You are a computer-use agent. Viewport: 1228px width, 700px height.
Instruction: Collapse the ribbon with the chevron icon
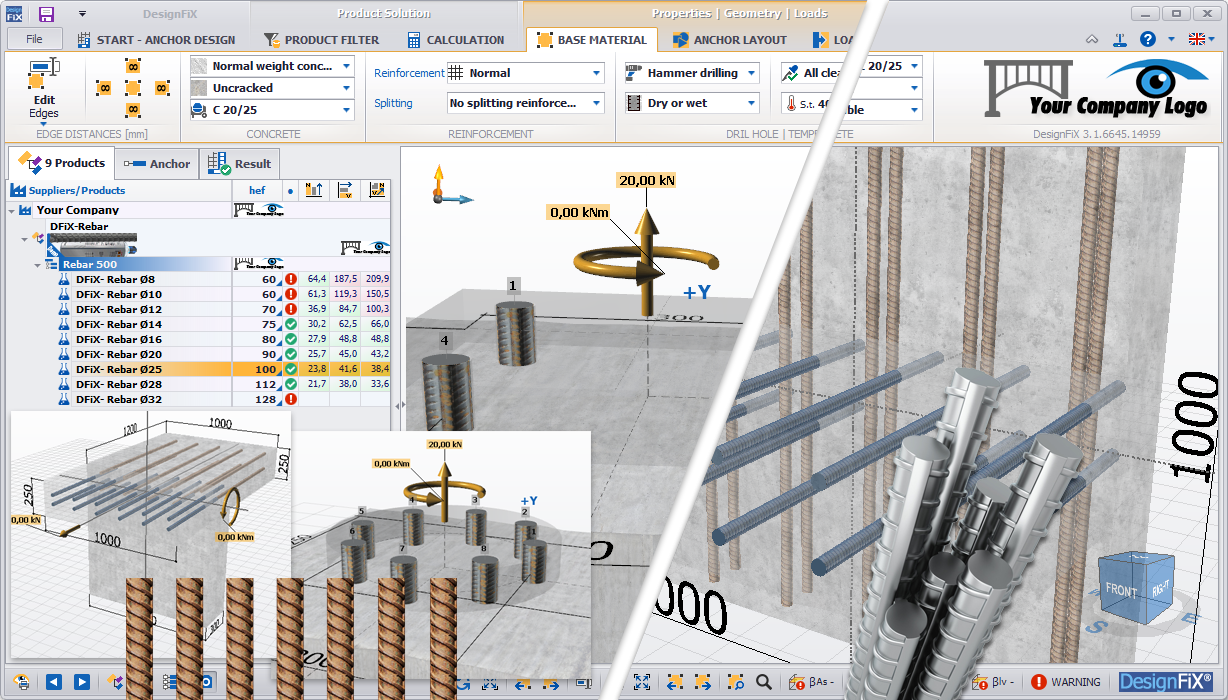pyautogui.click(x=1092, y=39)
